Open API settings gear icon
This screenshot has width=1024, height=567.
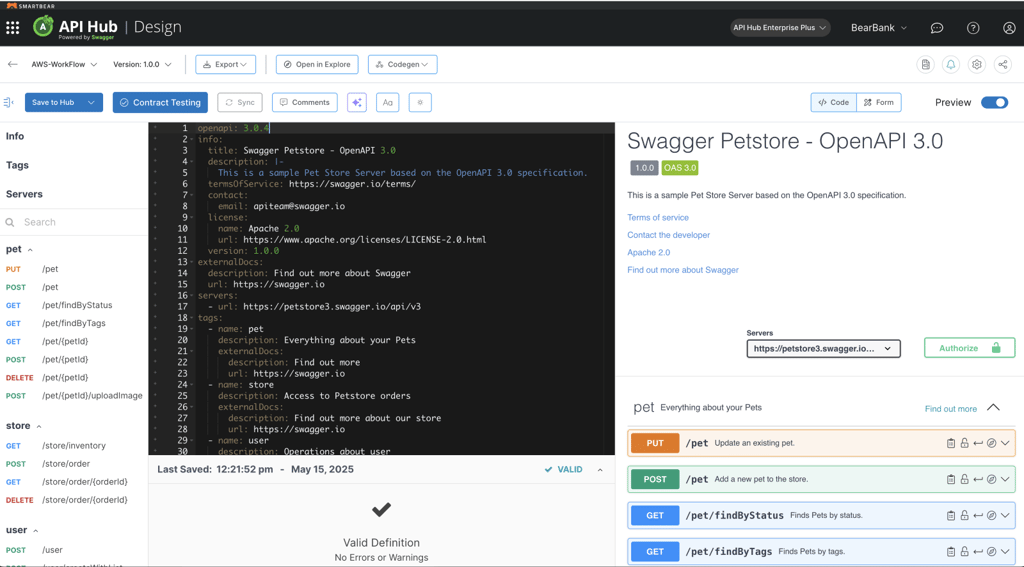(976, 65)
